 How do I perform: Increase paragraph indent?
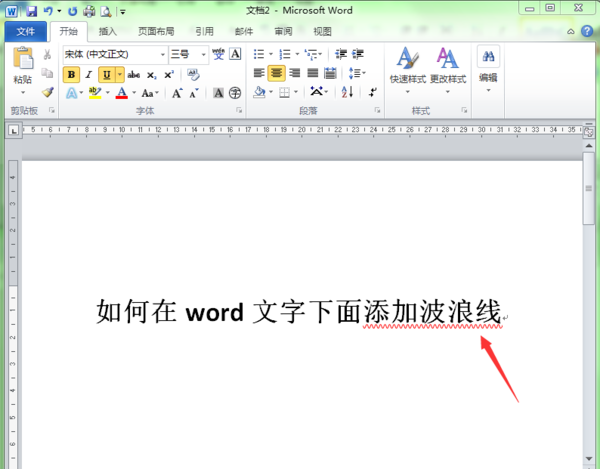pyautogui.click(x=358, y=54)
